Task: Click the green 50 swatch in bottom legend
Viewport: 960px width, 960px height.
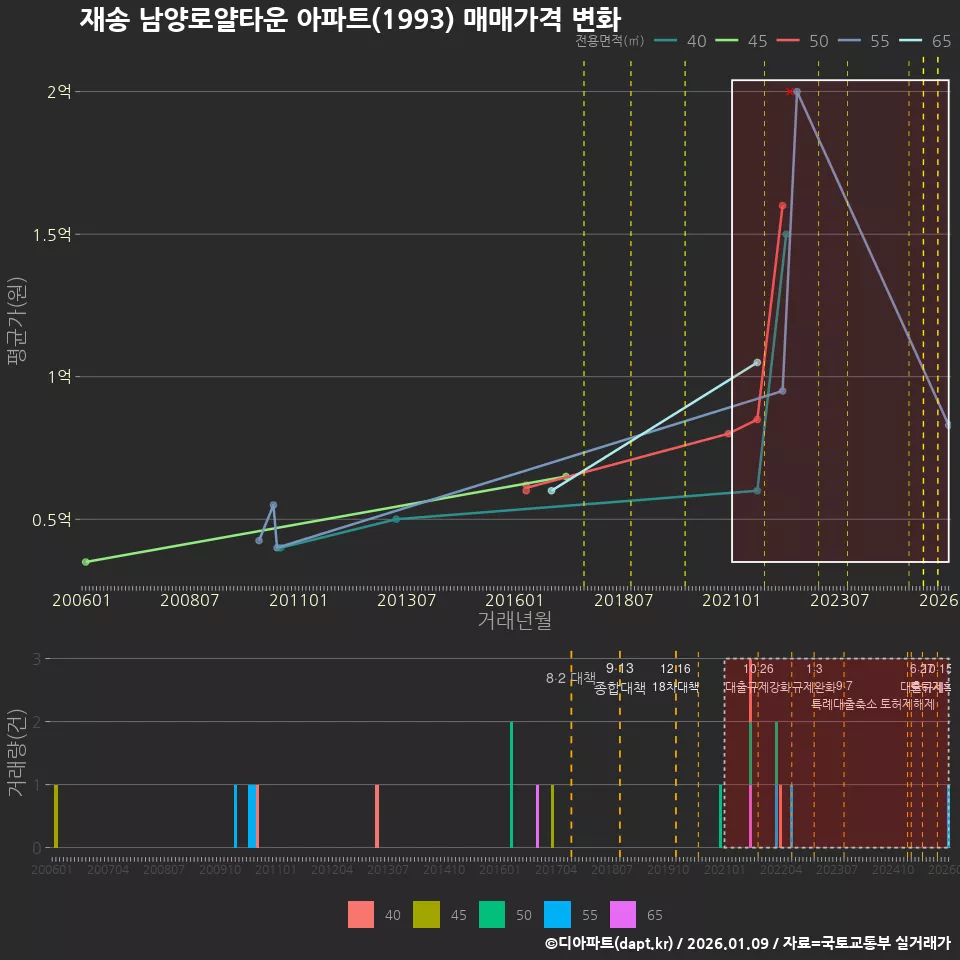Action: click(492, 915)
